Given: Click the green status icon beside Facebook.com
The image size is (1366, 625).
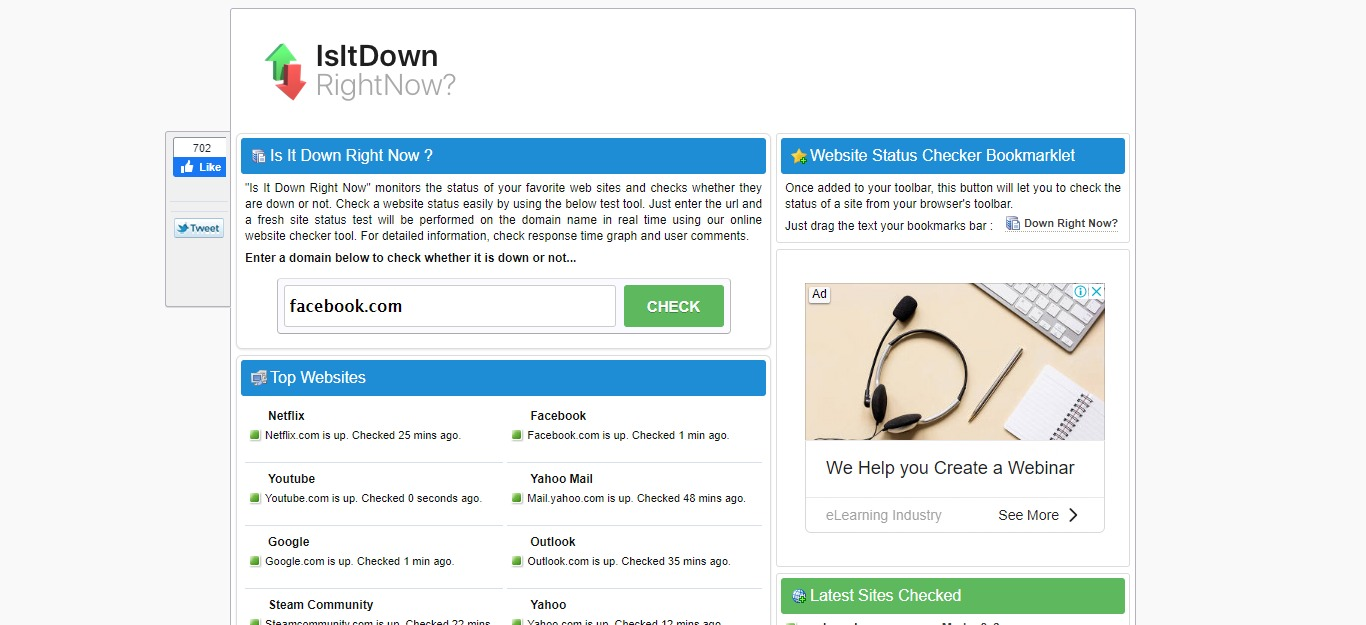Looking at the screenshot, I should pos(517,435).
